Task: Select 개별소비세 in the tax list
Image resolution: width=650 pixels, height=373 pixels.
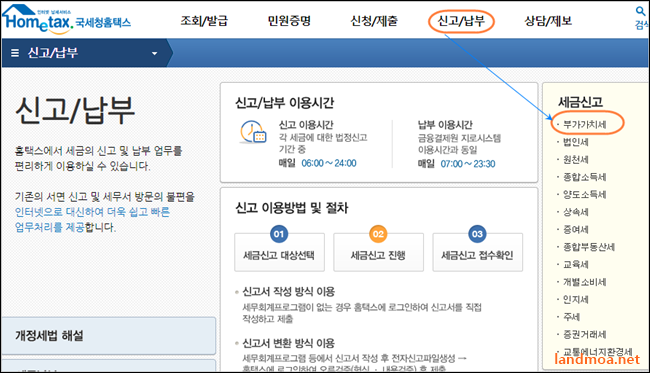Action: click(x=585, y=282)
